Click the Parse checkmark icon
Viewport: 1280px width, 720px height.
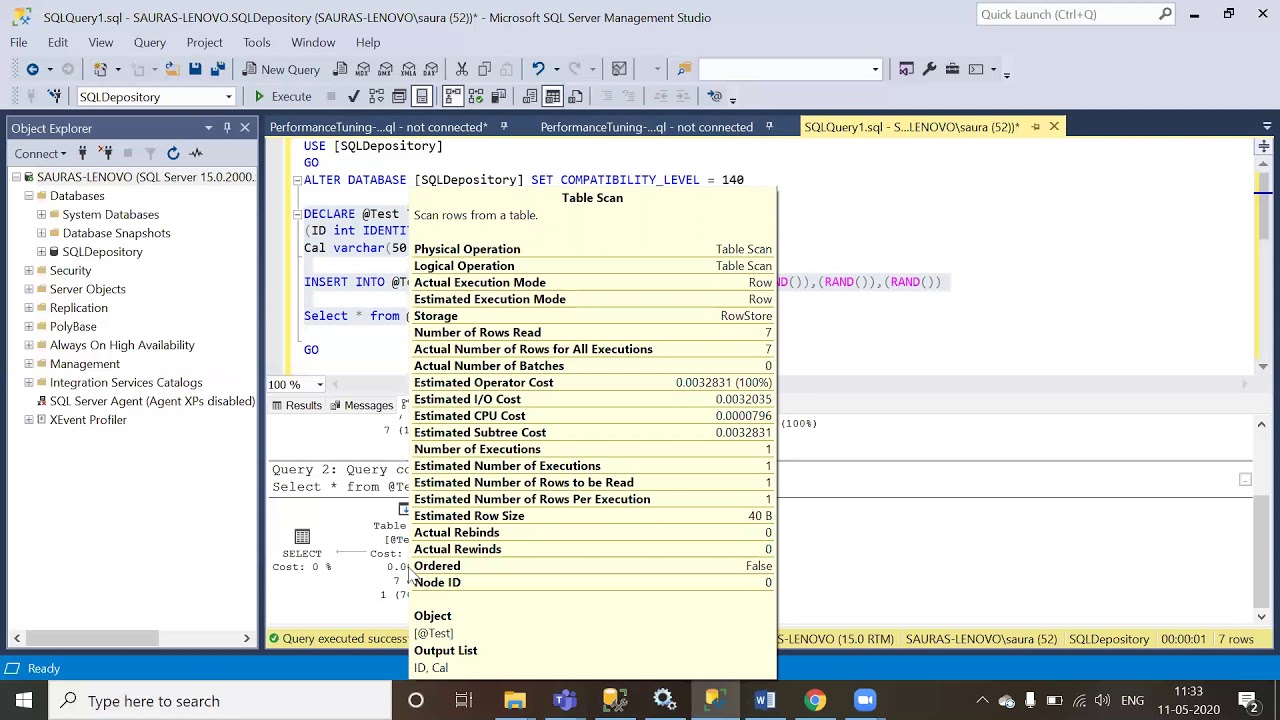tap(353, 96)
